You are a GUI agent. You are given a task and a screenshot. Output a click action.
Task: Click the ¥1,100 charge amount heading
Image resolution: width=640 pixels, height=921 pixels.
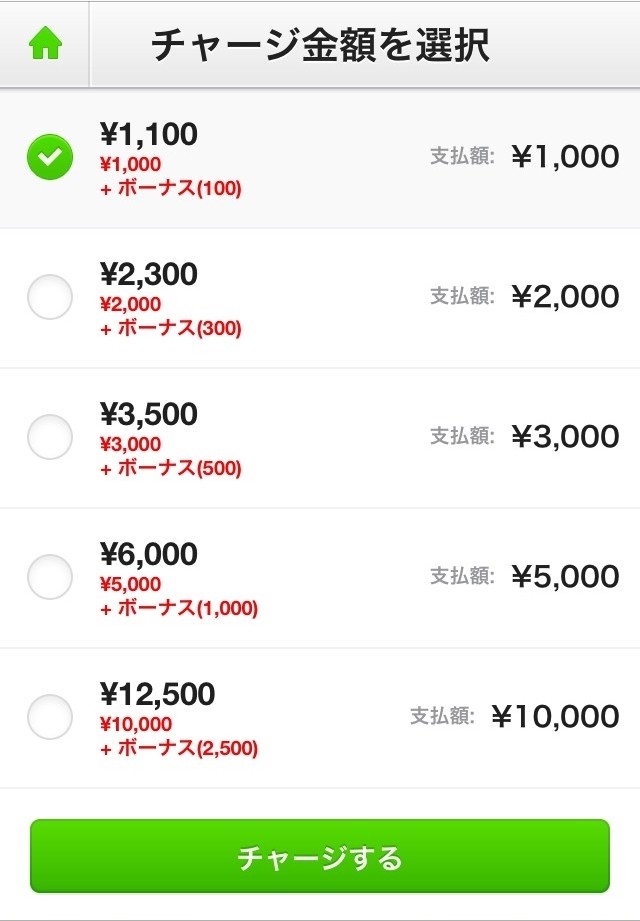149,134
